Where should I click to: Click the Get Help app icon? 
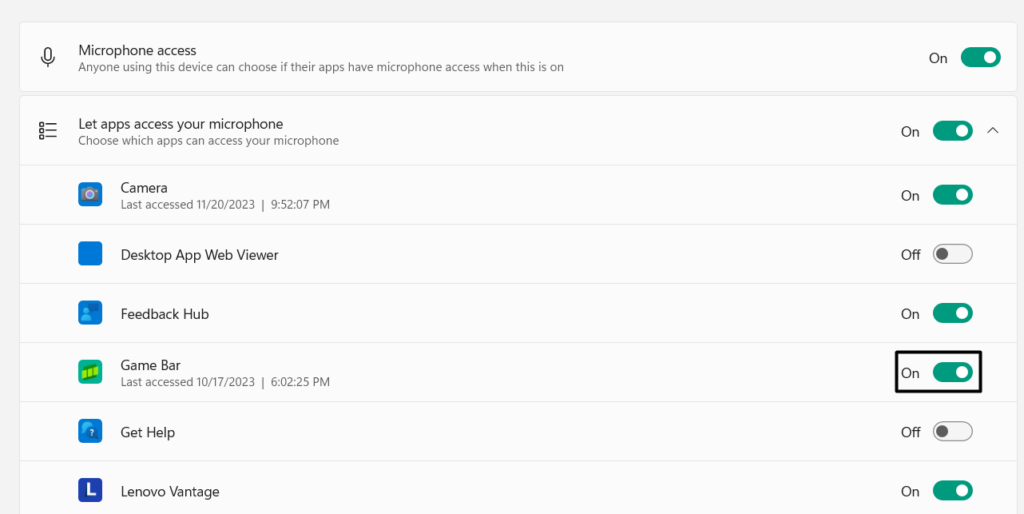(90, 432)
